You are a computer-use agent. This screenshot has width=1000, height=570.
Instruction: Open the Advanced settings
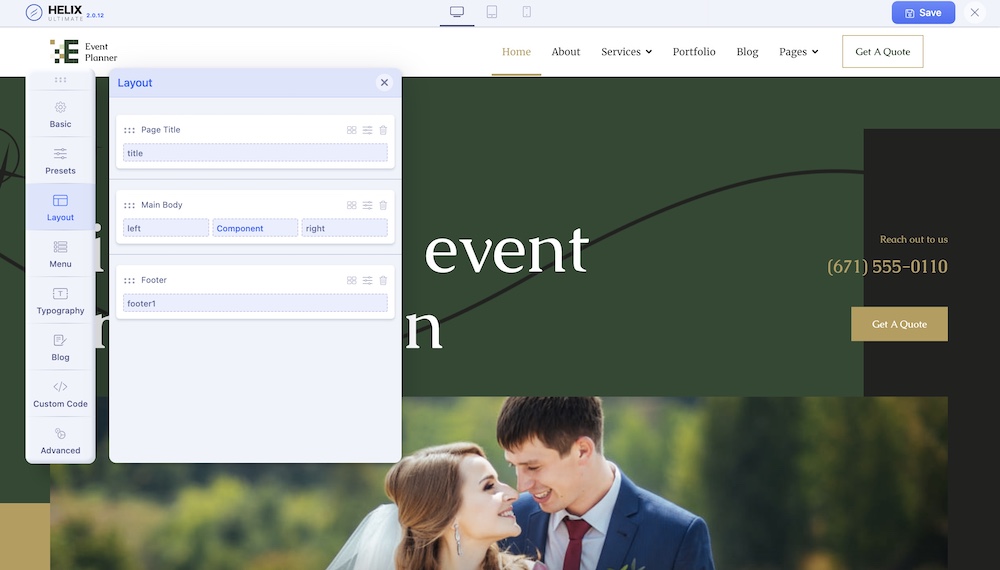coord(60,441)
